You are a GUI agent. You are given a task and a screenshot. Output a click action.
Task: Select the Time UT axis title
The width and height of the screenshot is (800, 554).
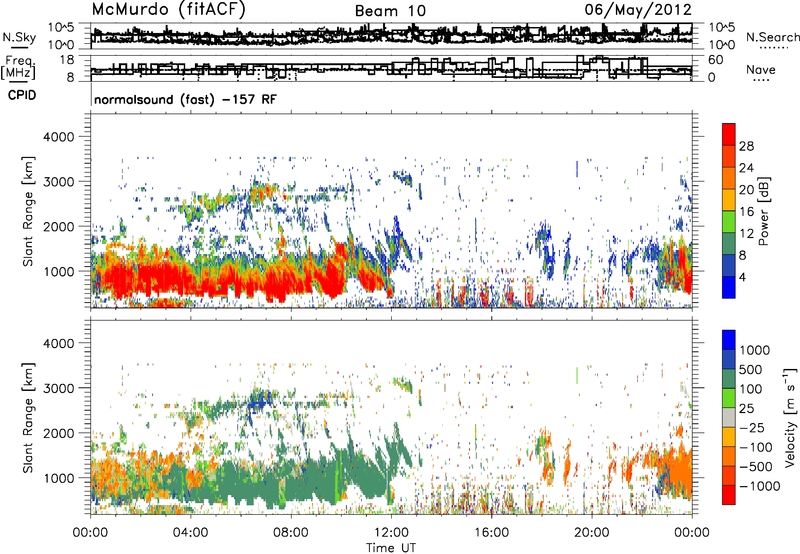[x=391, y=548]
